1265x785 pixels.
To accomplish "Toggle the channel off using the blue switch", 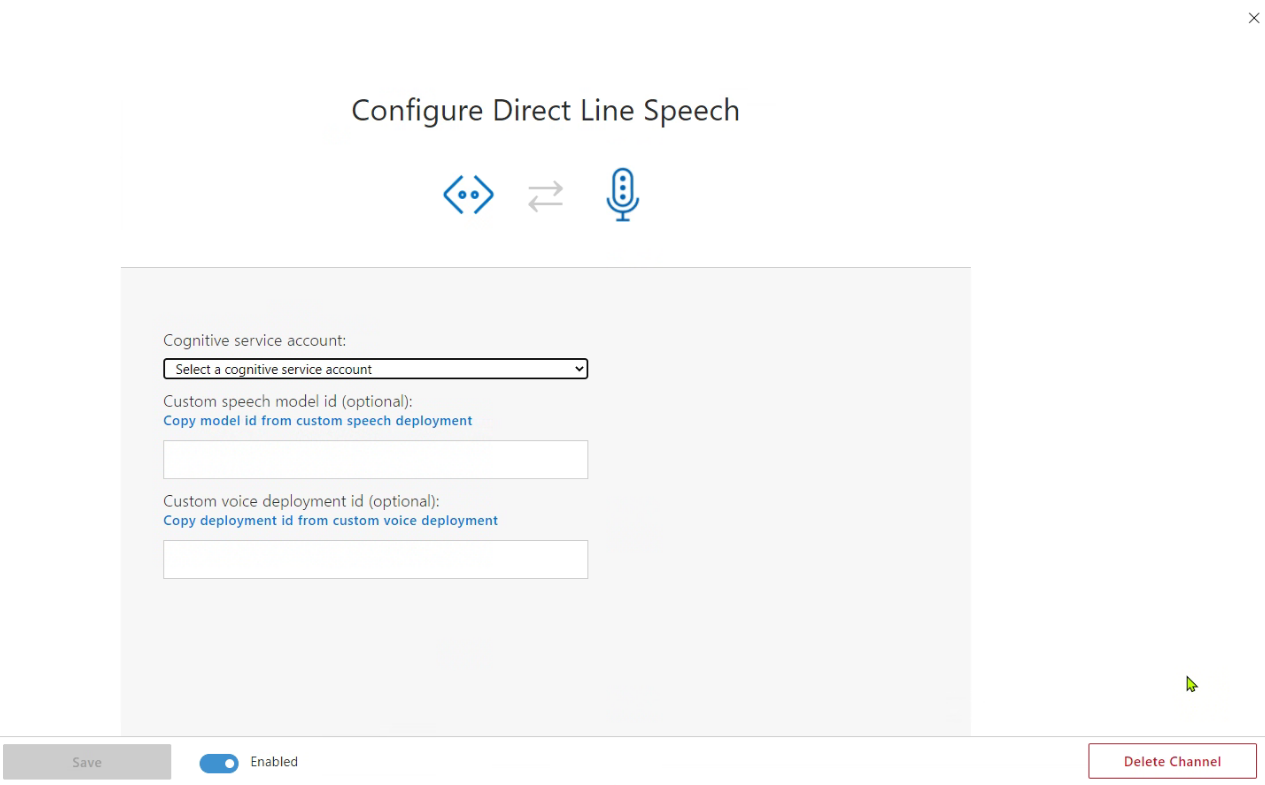I will [218, 762].
